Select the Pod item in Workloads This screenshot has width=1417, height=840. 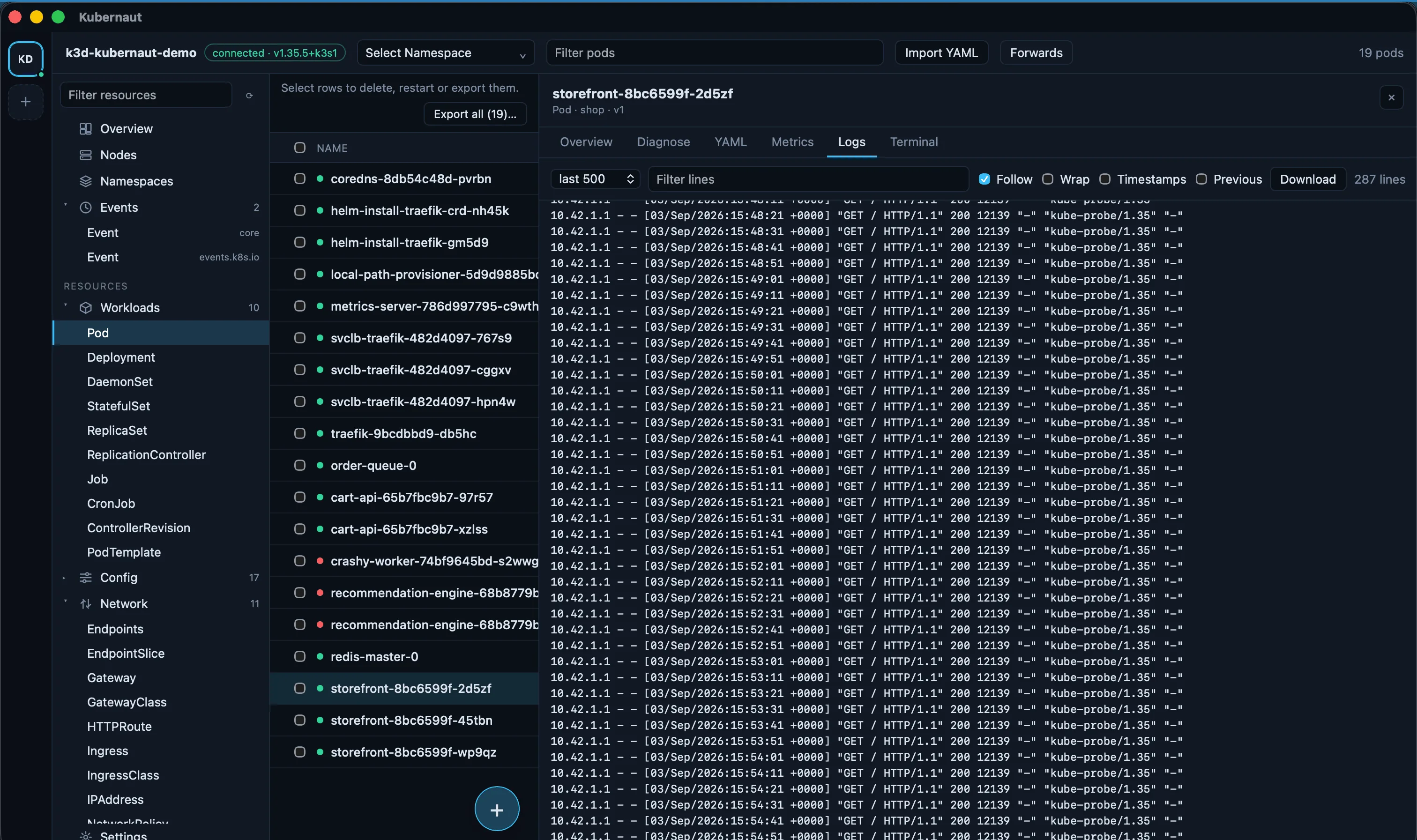[161, 334]
